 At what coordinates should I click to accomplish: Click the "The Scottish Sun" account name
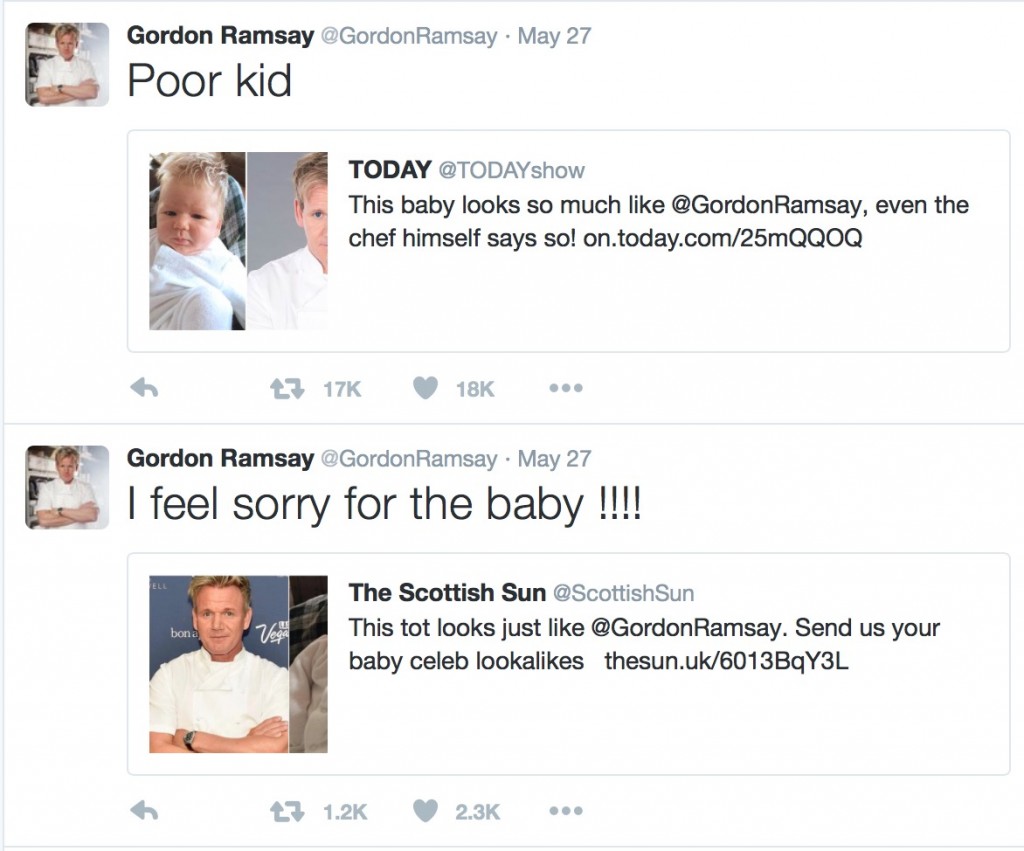pyautogui.click(x=447, y=593)
